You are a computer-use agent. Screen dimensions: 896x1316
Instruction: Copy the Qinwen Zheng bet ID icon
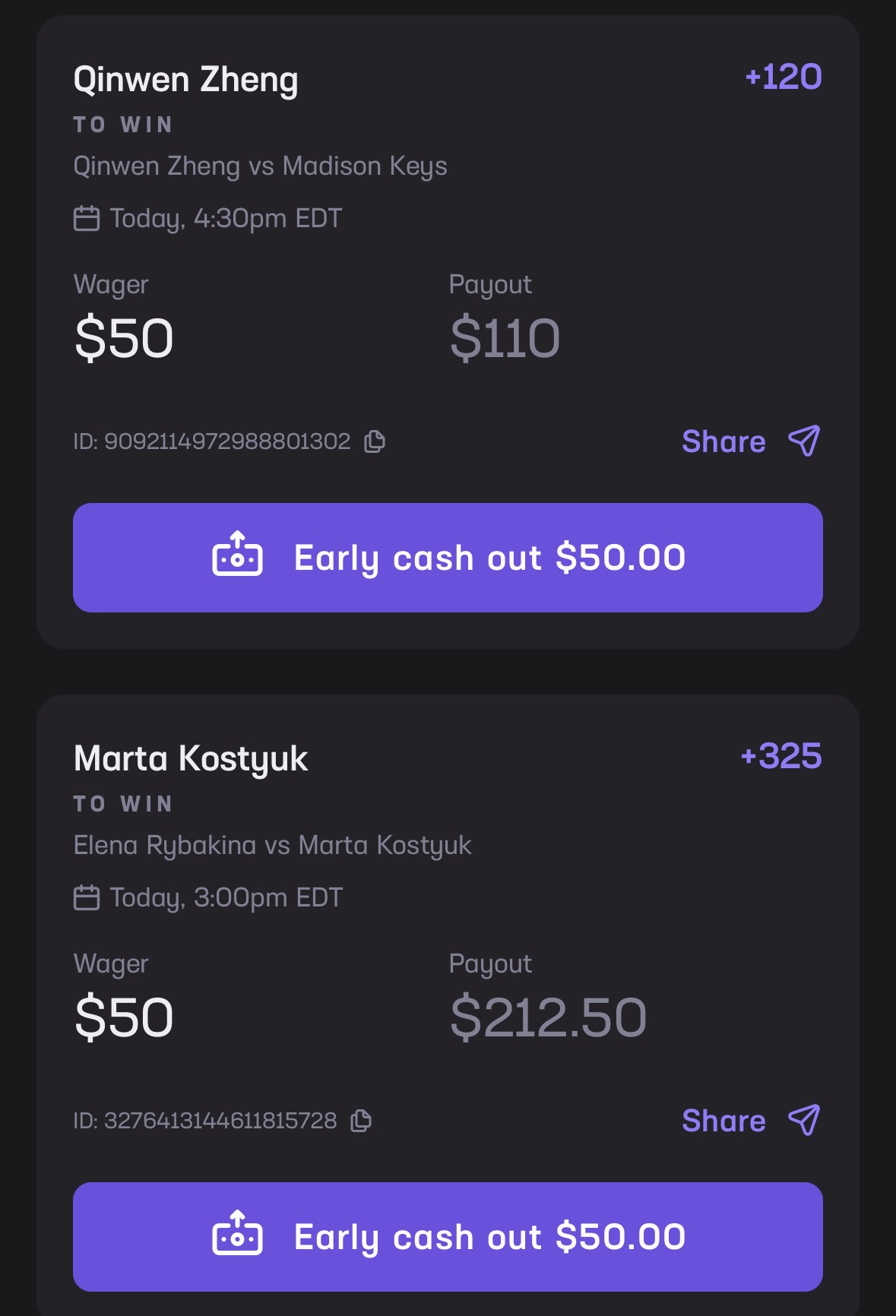pos(375,441)
